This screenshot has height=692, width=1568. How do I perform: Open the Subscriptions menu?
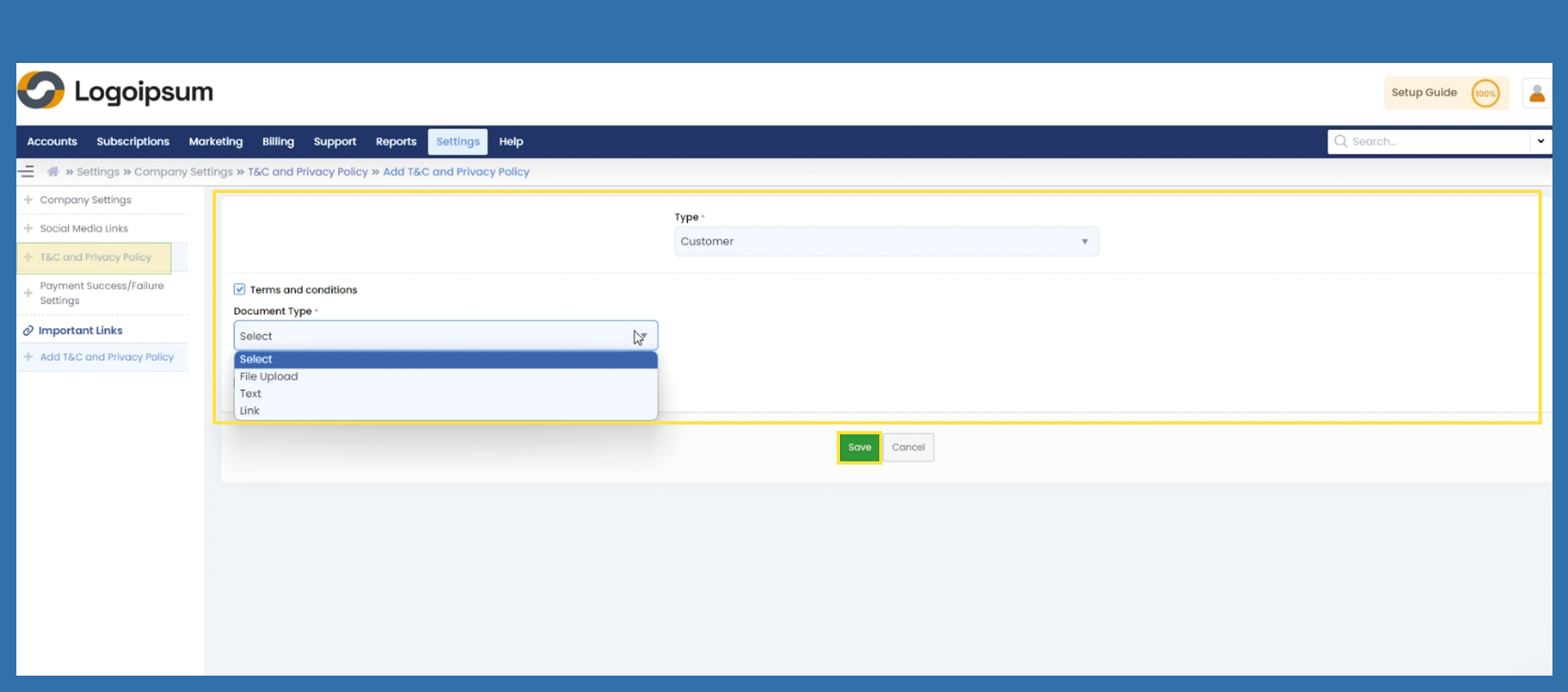pos(133,142)
